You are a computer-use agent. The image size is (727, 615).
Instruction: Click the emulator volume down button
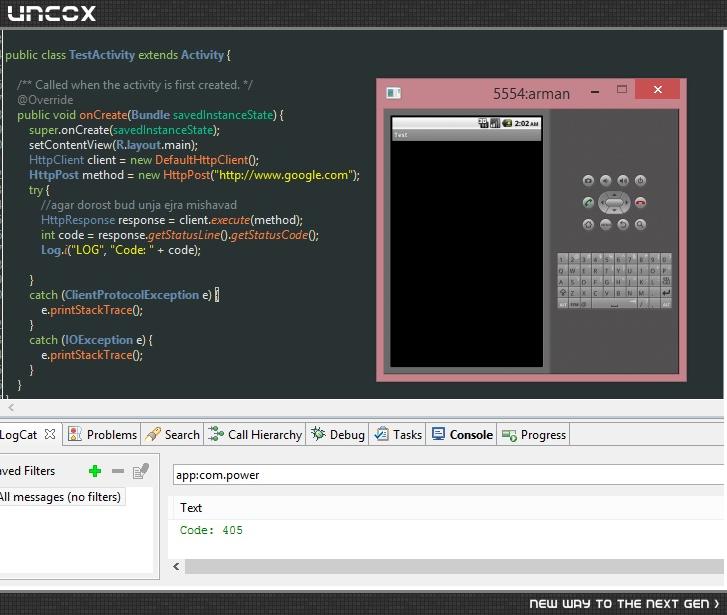coord(606,180)
